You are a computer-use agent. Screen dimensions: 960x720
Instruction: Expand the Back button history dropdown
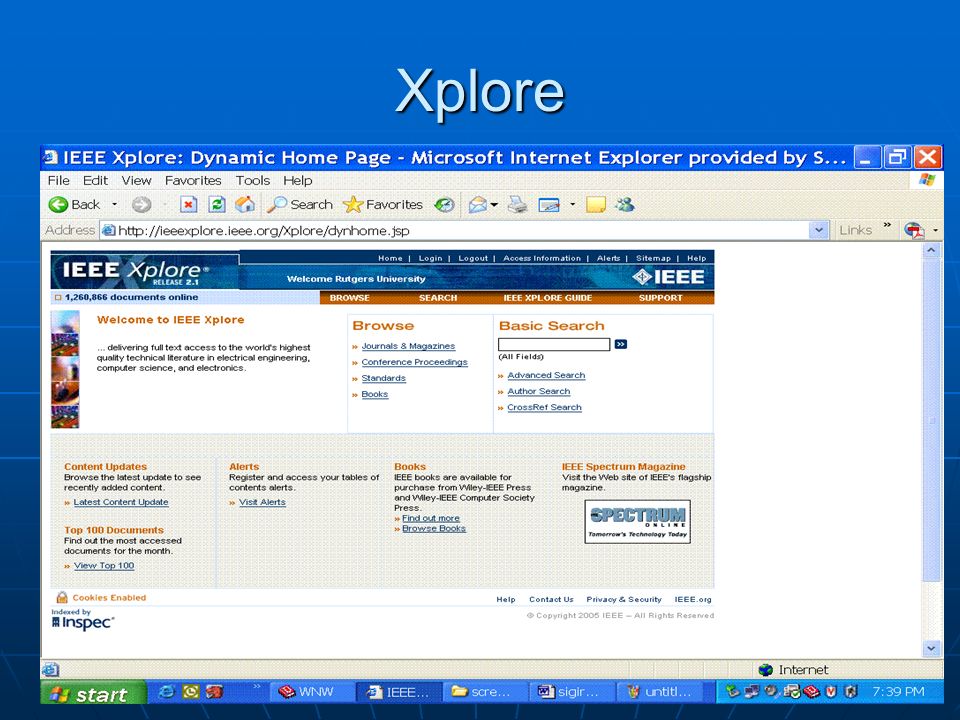(x=114, y=204)
